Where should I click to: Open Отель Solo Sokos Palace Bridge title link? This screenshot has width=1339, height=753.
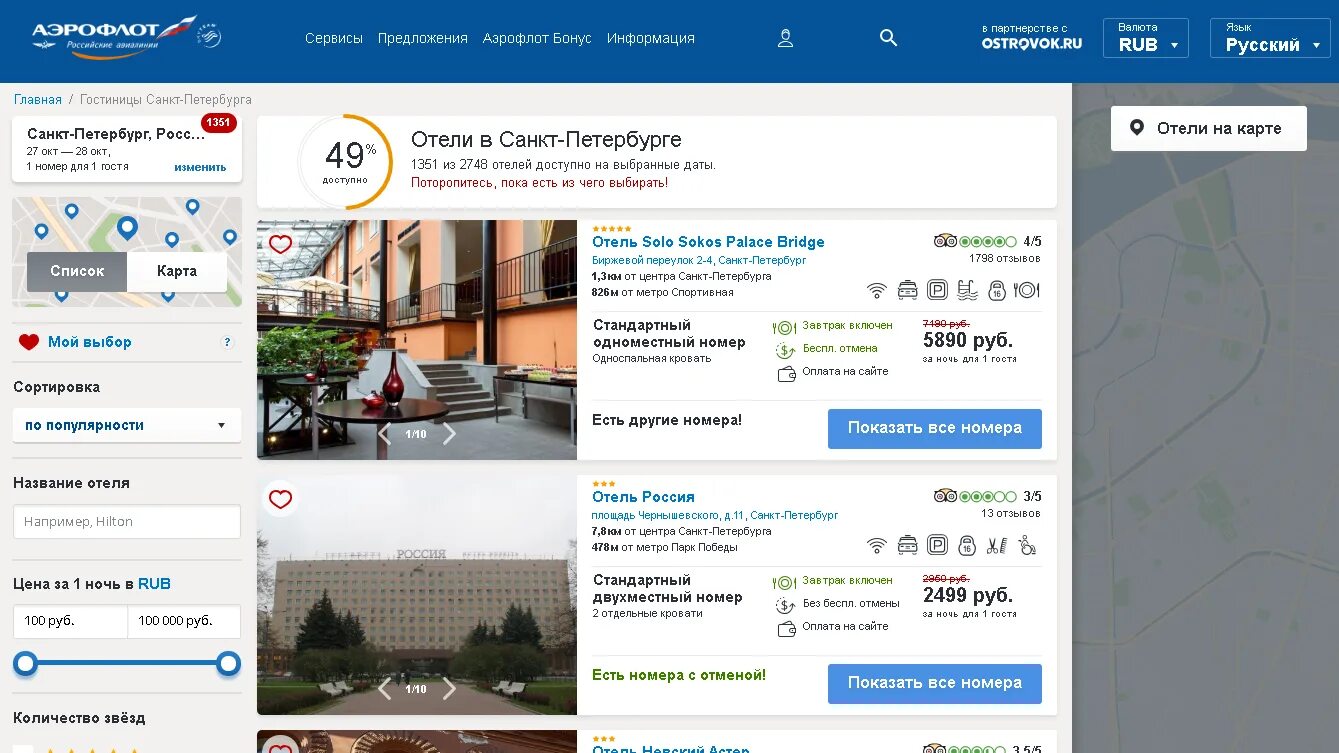[708, 242]
